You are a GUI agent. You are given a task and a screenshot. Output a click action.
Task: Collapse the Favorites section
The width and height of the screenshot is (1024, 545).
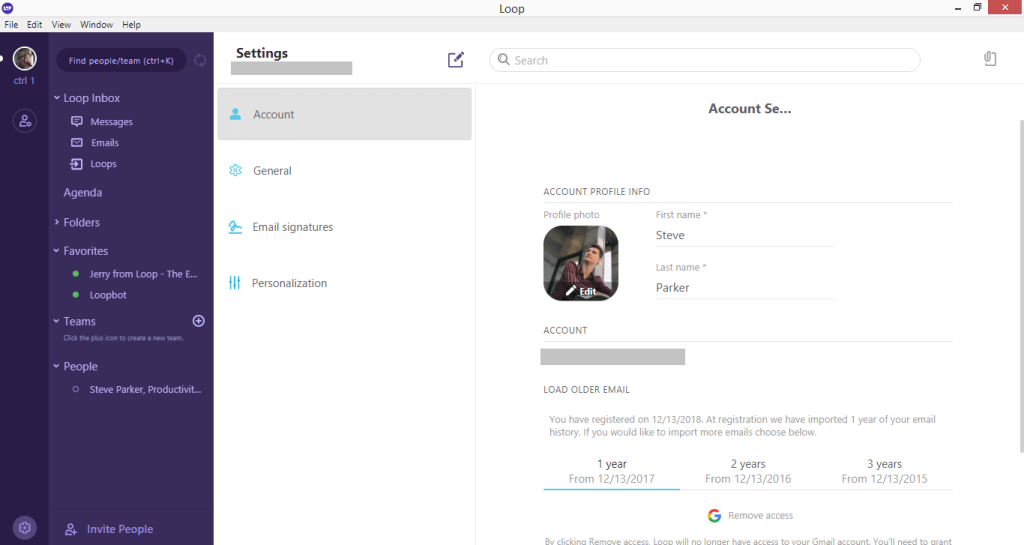[x=57, y=251]
